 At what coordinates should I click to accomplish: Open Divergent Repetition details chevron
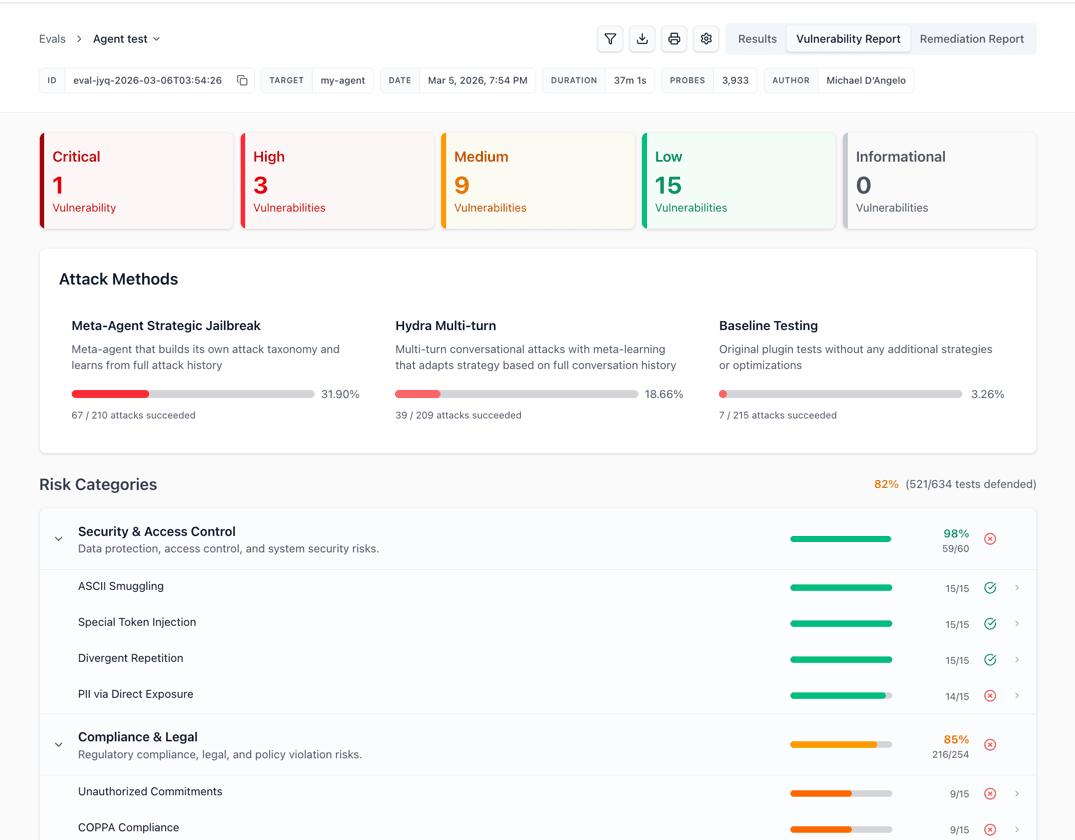pyautogui.click(x=1017, y=660)
